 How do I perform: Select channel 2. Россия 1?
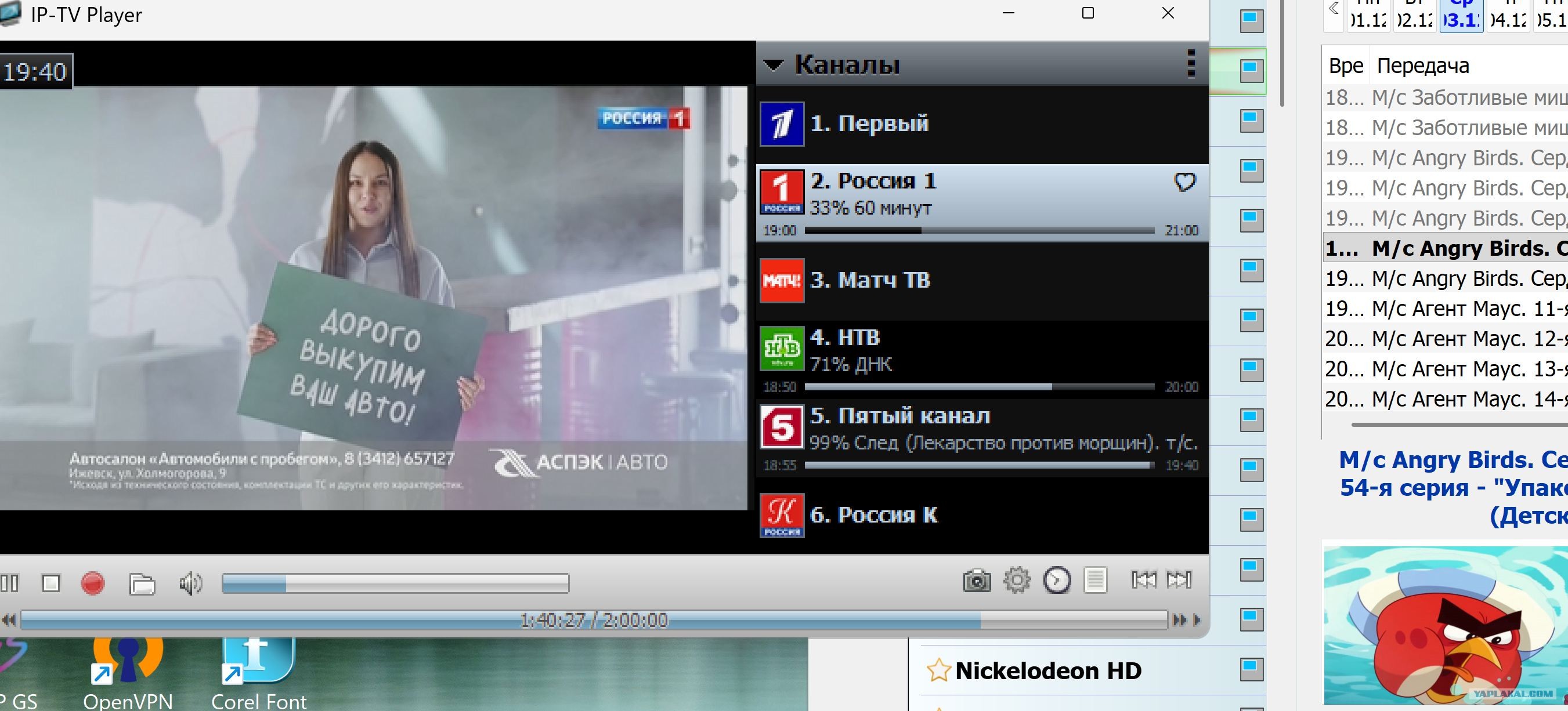(x=982, y=203)
